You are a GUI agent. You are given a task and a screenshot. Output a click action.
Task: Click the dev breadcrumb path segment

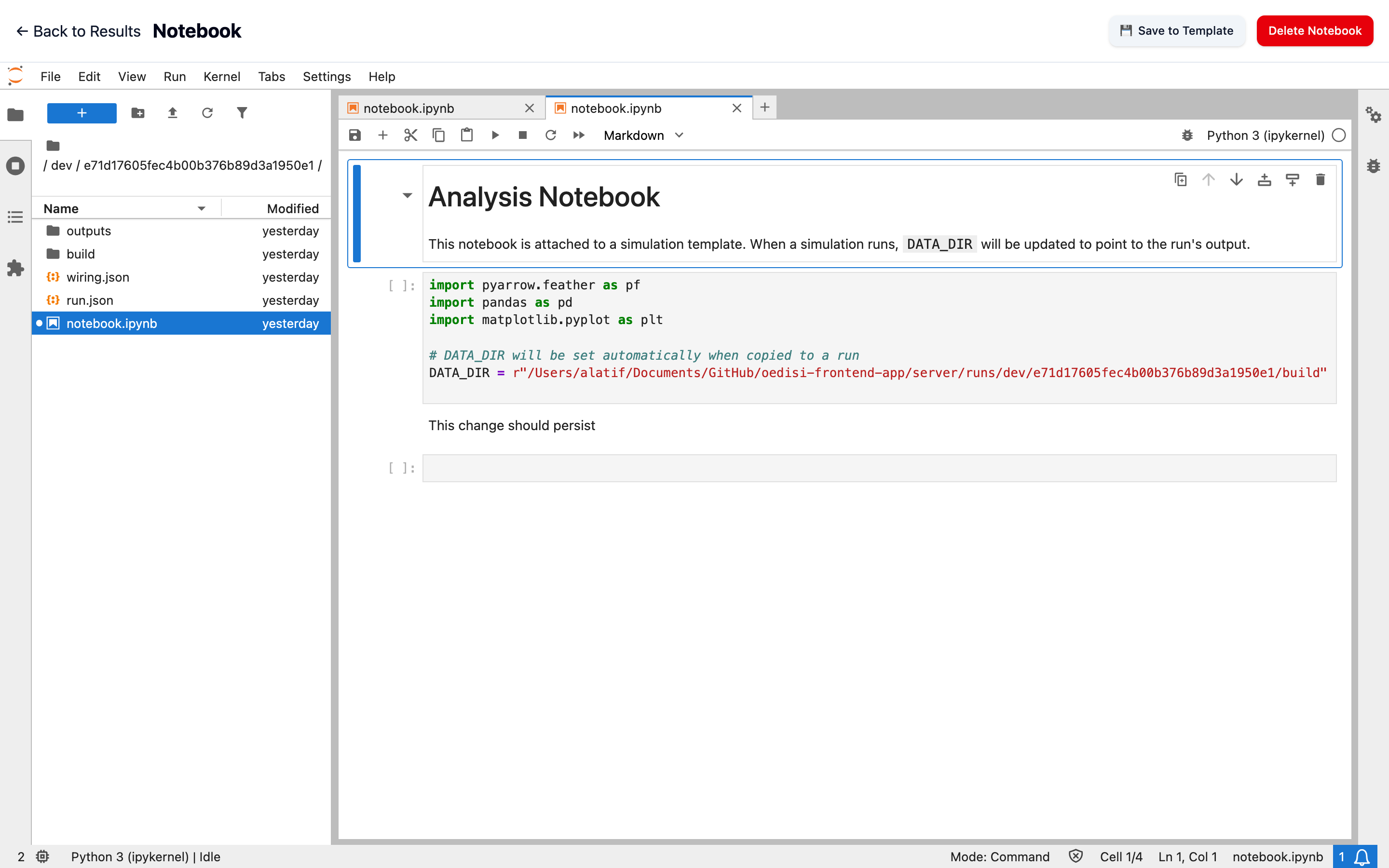coord(61,165)
